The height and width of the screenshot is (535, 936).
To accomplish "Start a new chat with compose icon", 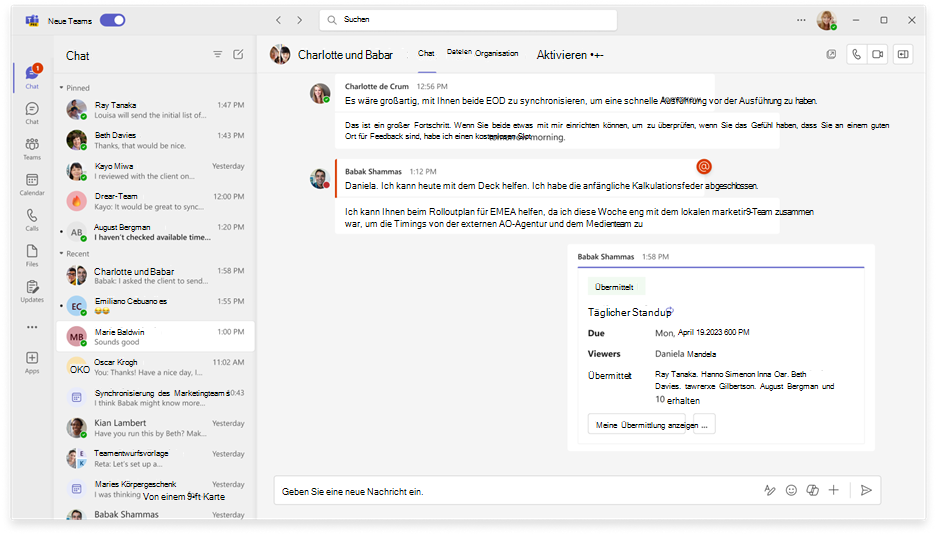I will [x=238, y=54].
